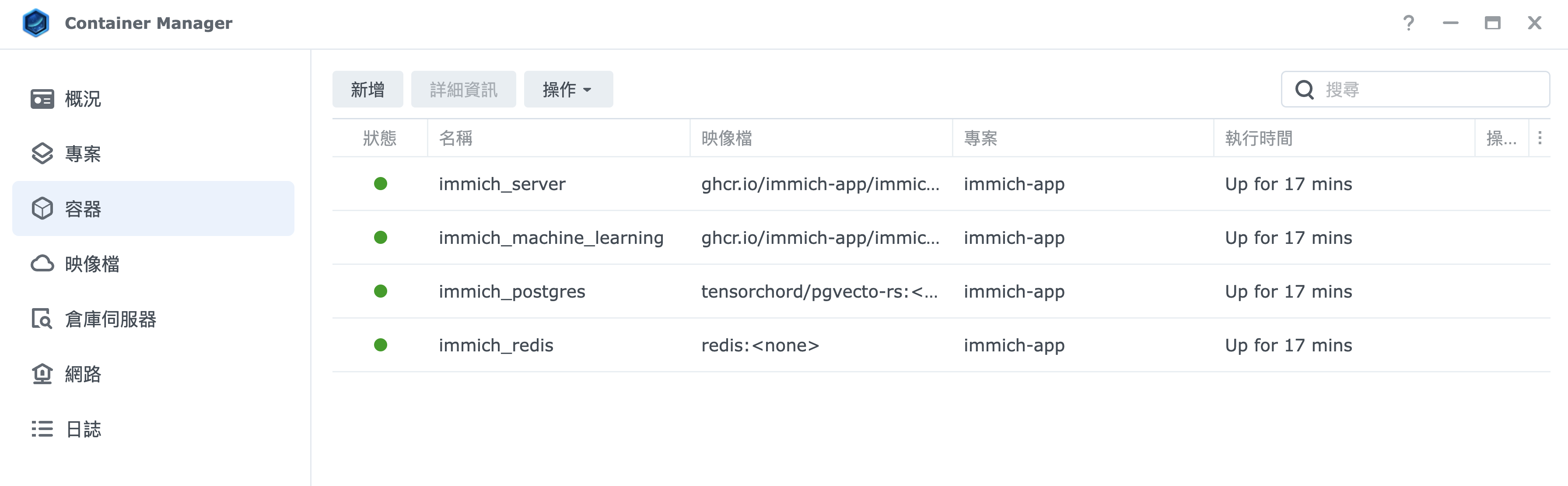Click the 詳細資訊 button
1568x486 pixels.
pos(463,90)
